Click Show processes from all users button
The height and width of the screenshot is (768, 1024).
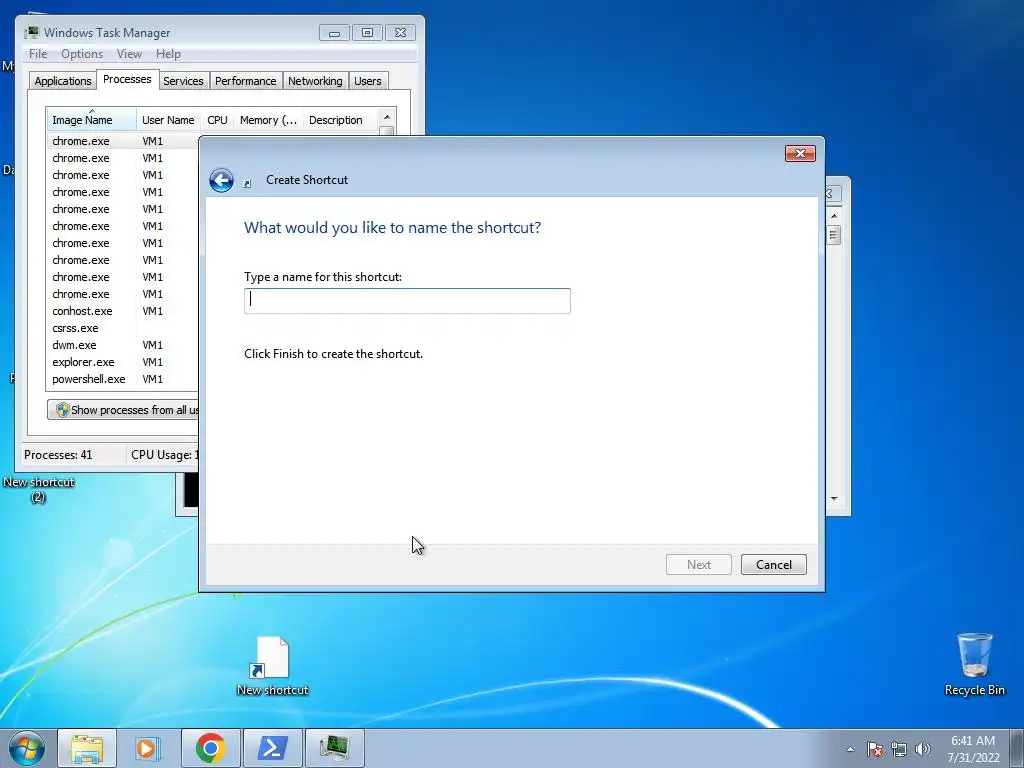pyautogui.click(x=123, y=410)
